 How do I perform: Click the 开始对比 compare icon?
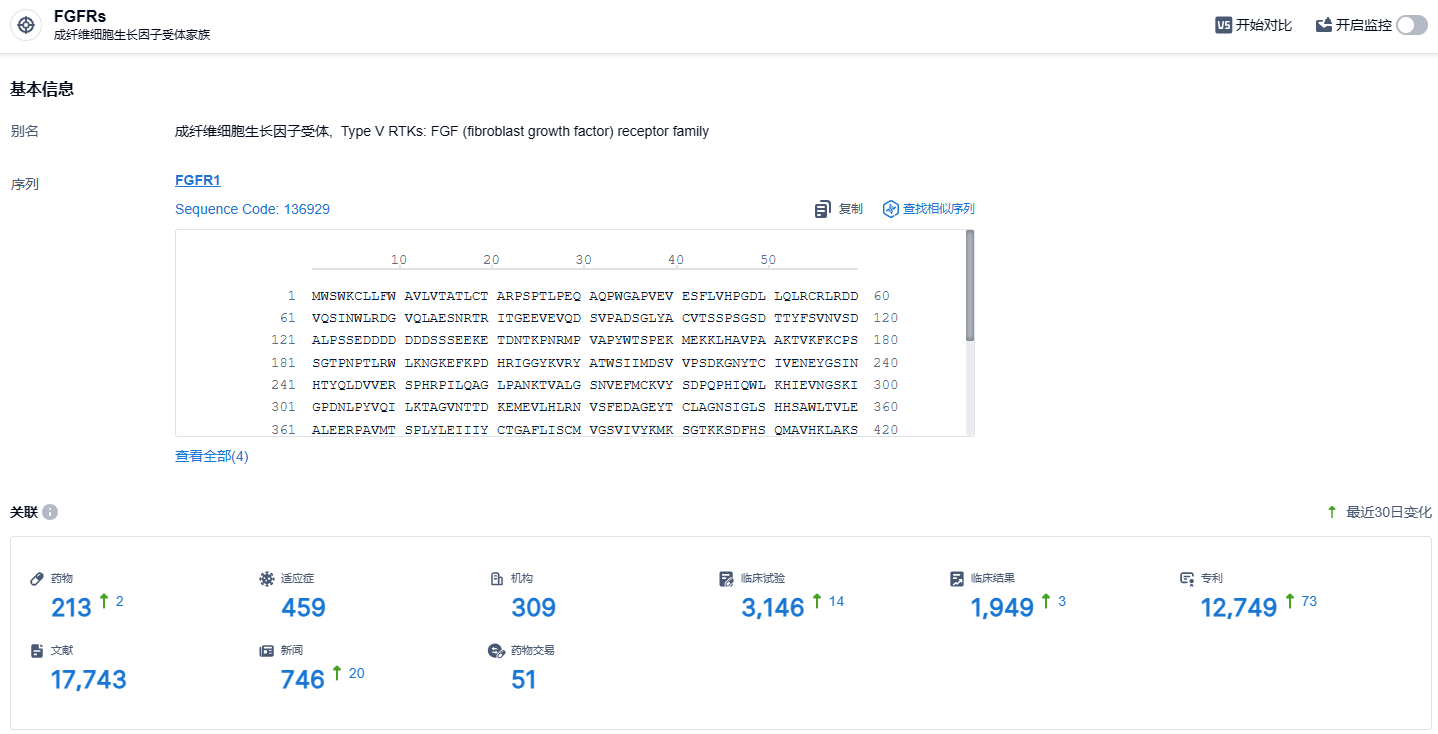point(1223,25)
